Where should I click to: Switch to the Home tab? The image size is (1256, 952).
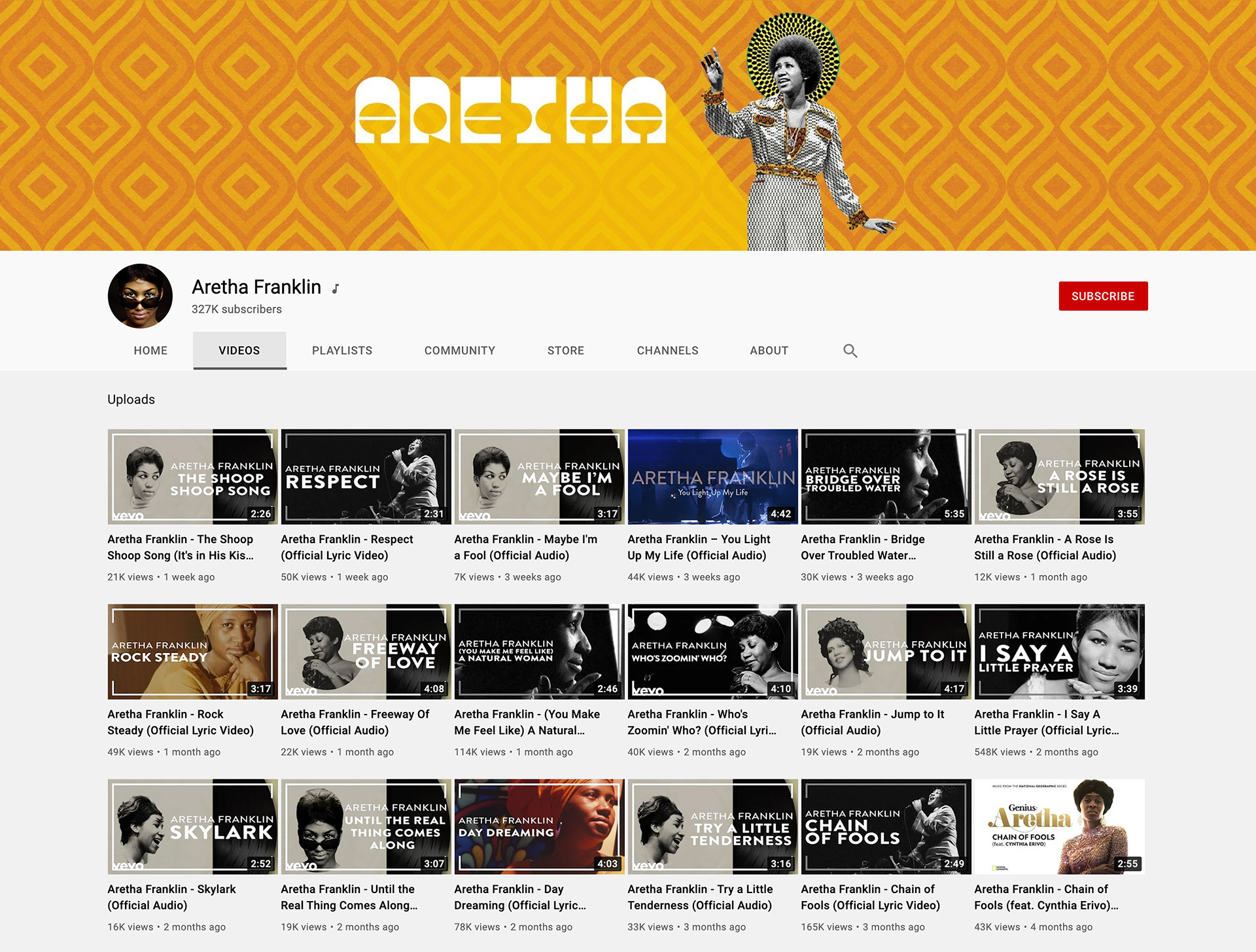(x=150, y=351)
